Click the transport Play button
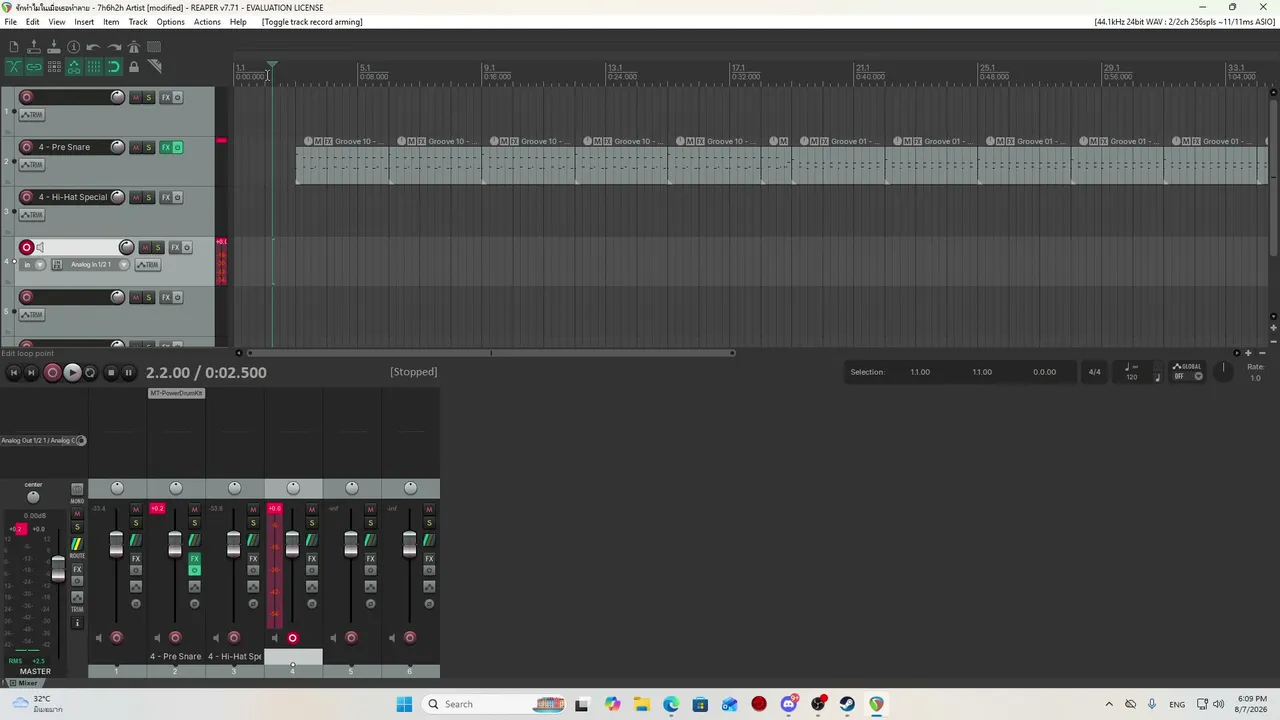Viewport: 1280px width, 720px height. coord(72,372)
